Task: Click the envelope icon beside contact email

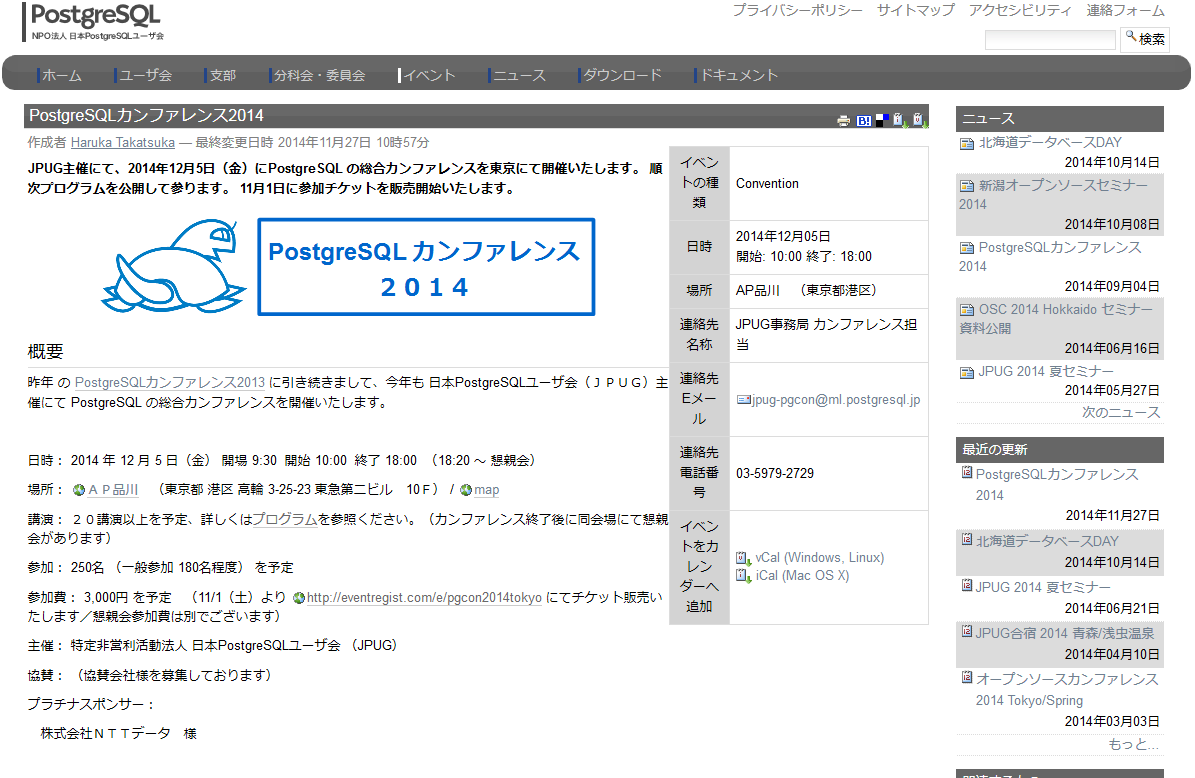Action: (743, 400)
